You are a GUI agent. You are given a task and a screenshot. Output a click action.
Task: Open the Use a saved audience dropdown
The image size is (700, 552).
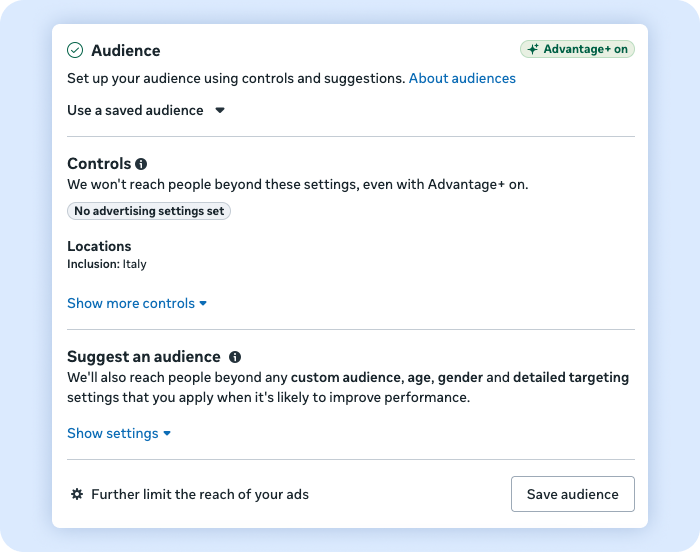click(x=136, y=110)
